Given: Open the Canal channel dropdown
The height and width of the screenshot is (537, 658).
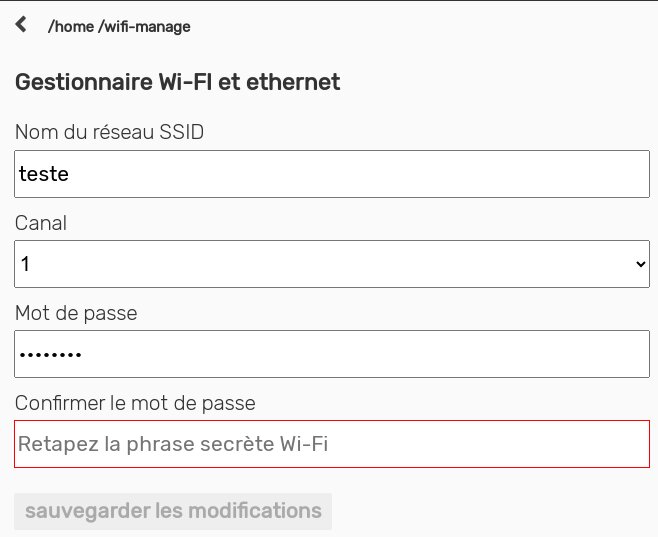Looking at the screenshot, I should click(332, 264).
